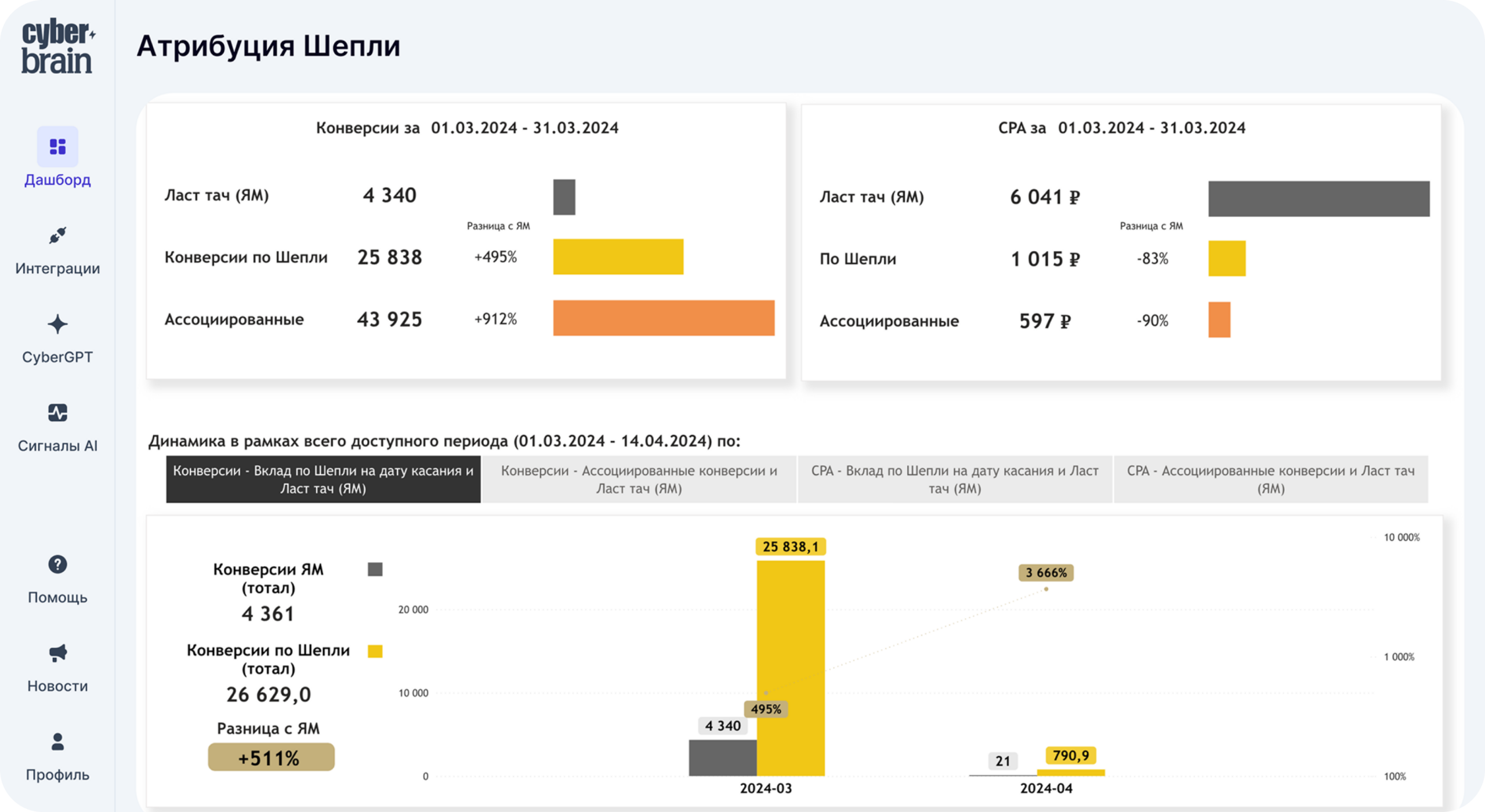This screenshot has width=1485, height=812.
Task: Click the Помощь question mark icon
Action: click(x=57, y=564)
